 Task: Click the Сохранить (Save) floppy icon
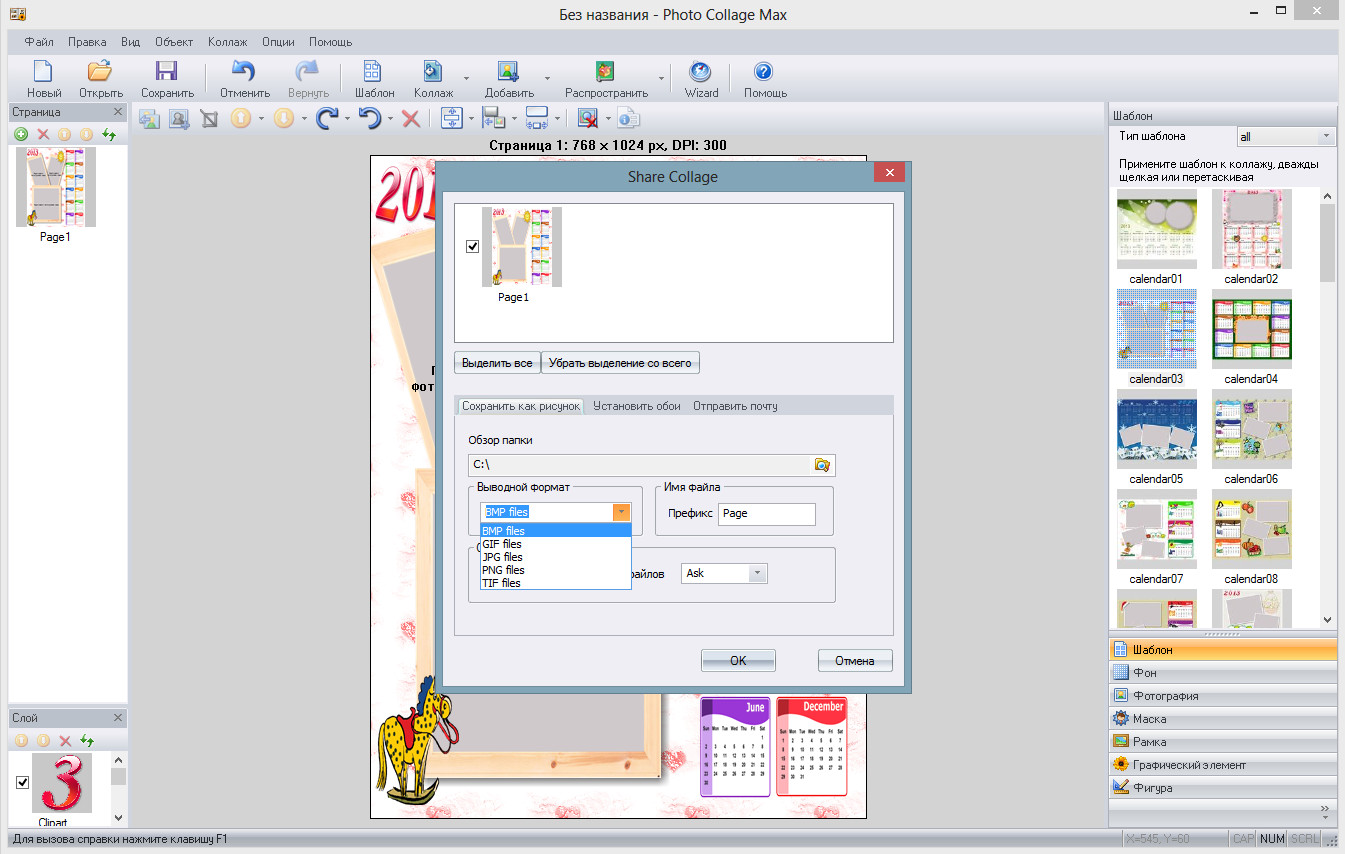[166, 73]
